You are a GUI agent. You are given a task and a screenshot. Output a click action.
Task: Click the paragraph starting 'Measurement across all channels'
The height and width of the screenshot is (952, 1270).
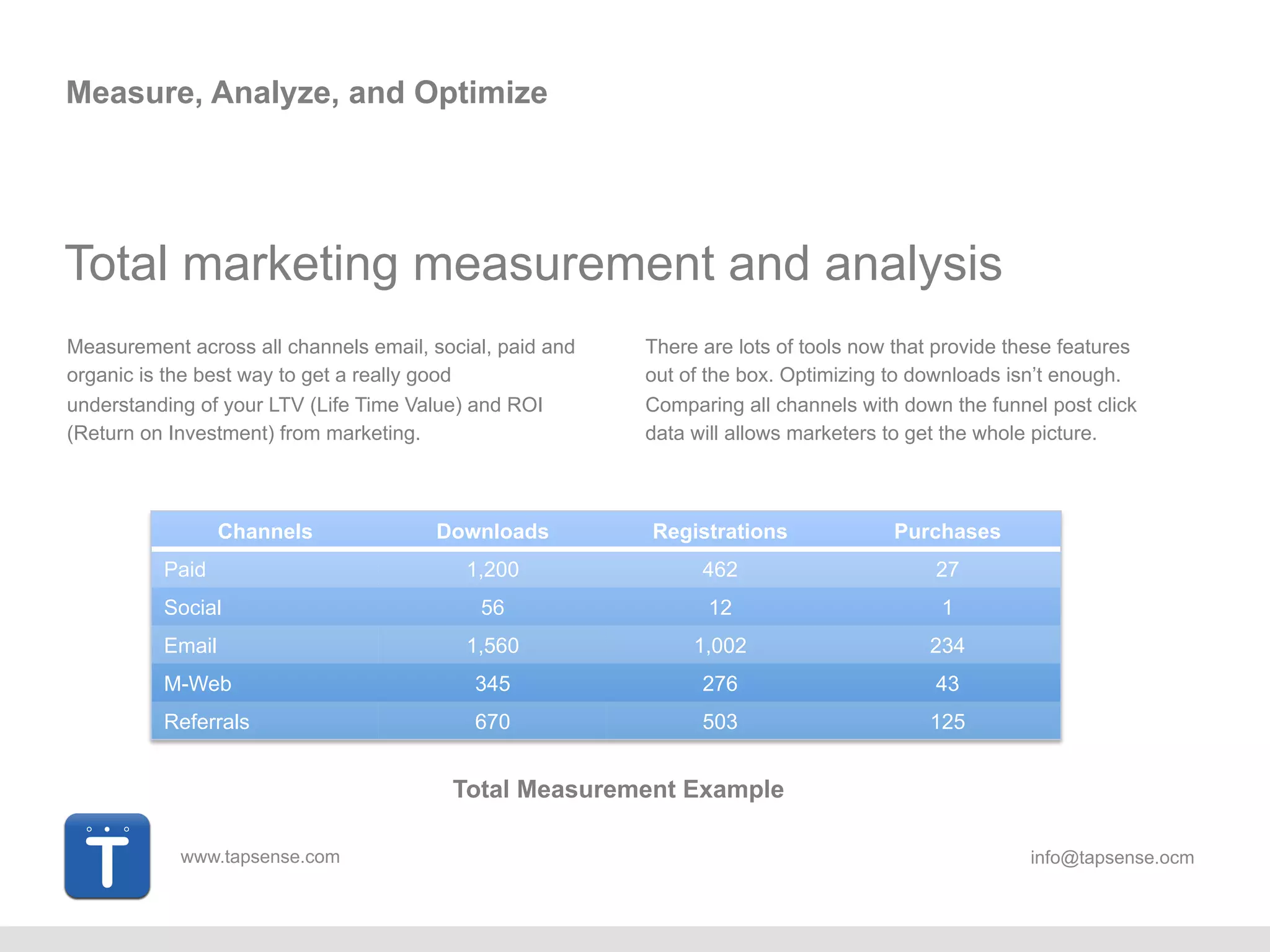click(321, 390)
